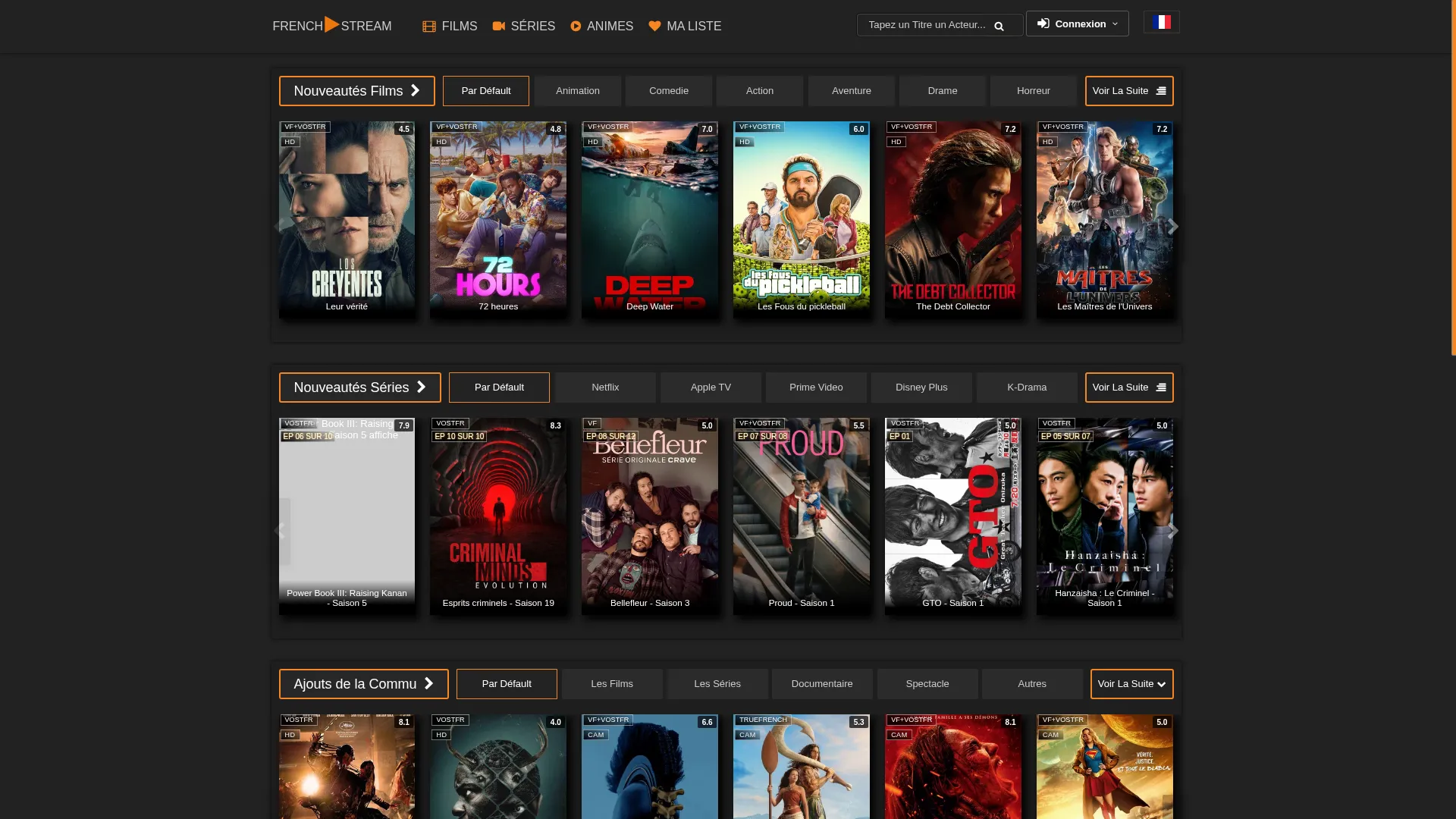
Task: Open Power Book III: Raising Kanan card
Action: coord(347,516)
